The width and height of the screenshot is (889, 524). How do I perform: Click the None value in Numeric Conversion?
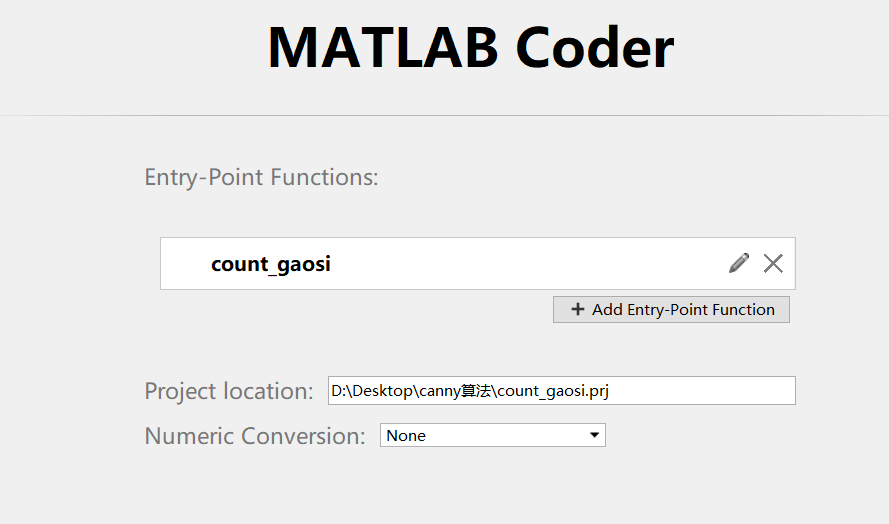[x=406, y=436]
